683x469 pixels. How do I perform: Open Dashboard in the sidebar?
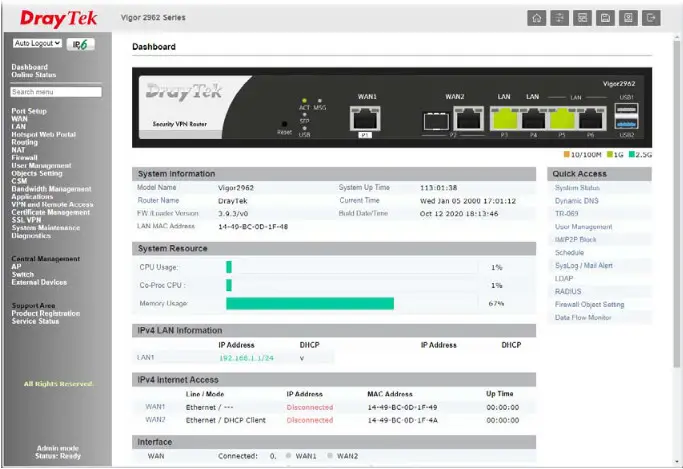coord(30,67)
